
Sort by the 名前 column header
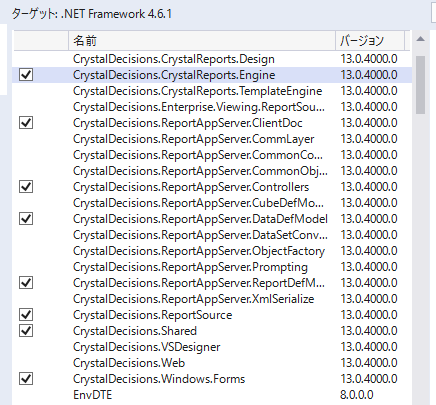[202, 41]
